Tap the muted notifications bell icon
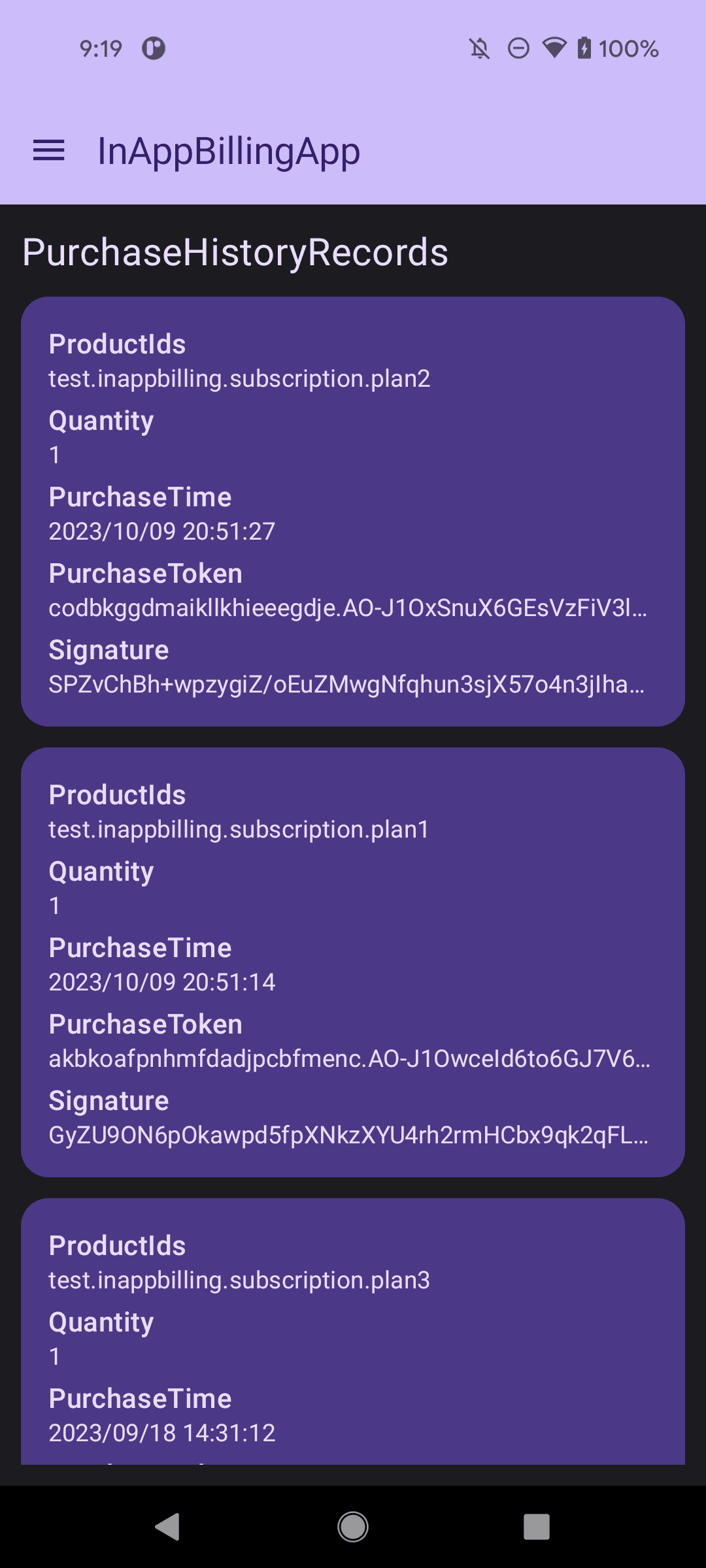This screenshot has width=706, height=1568. click(480, 48)
